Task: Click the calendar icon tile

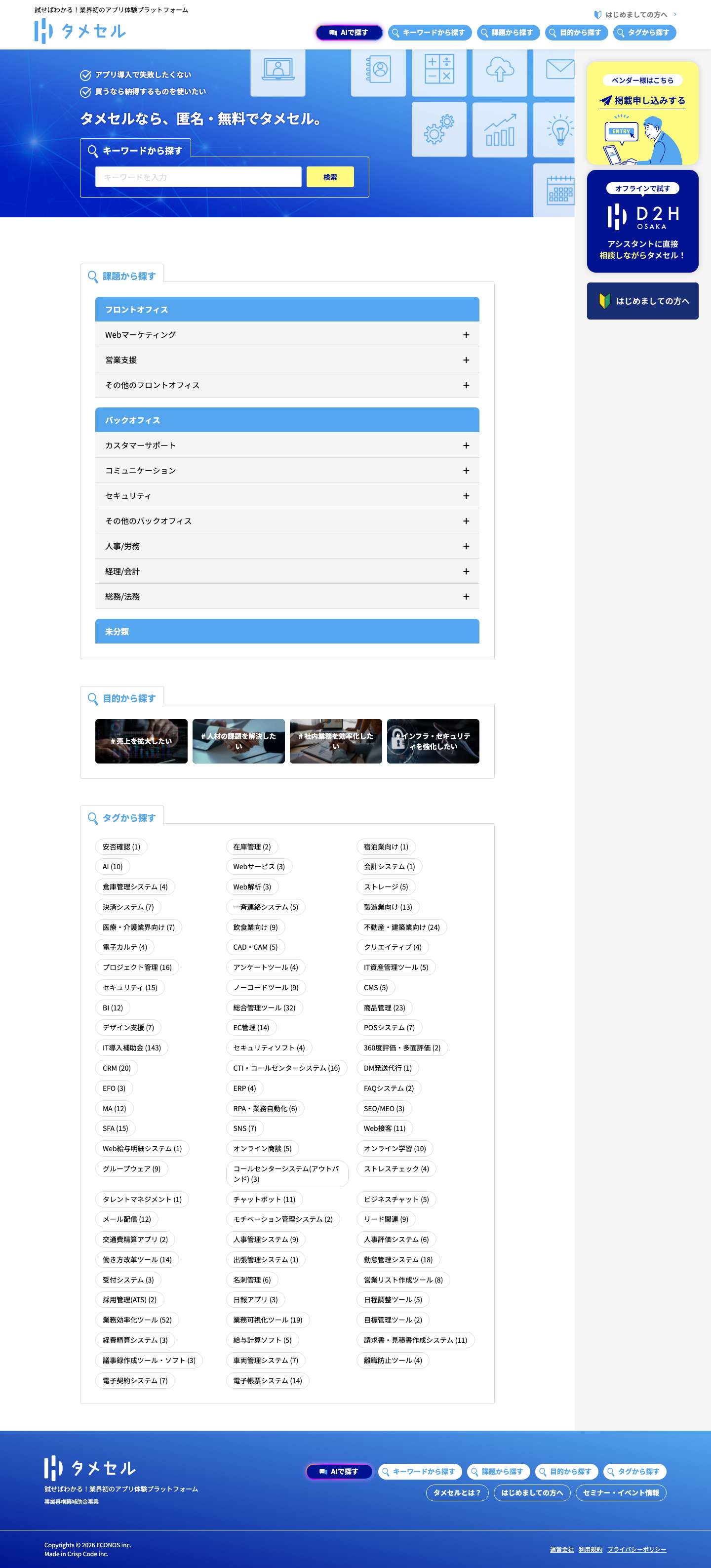Action: [554, 190]
